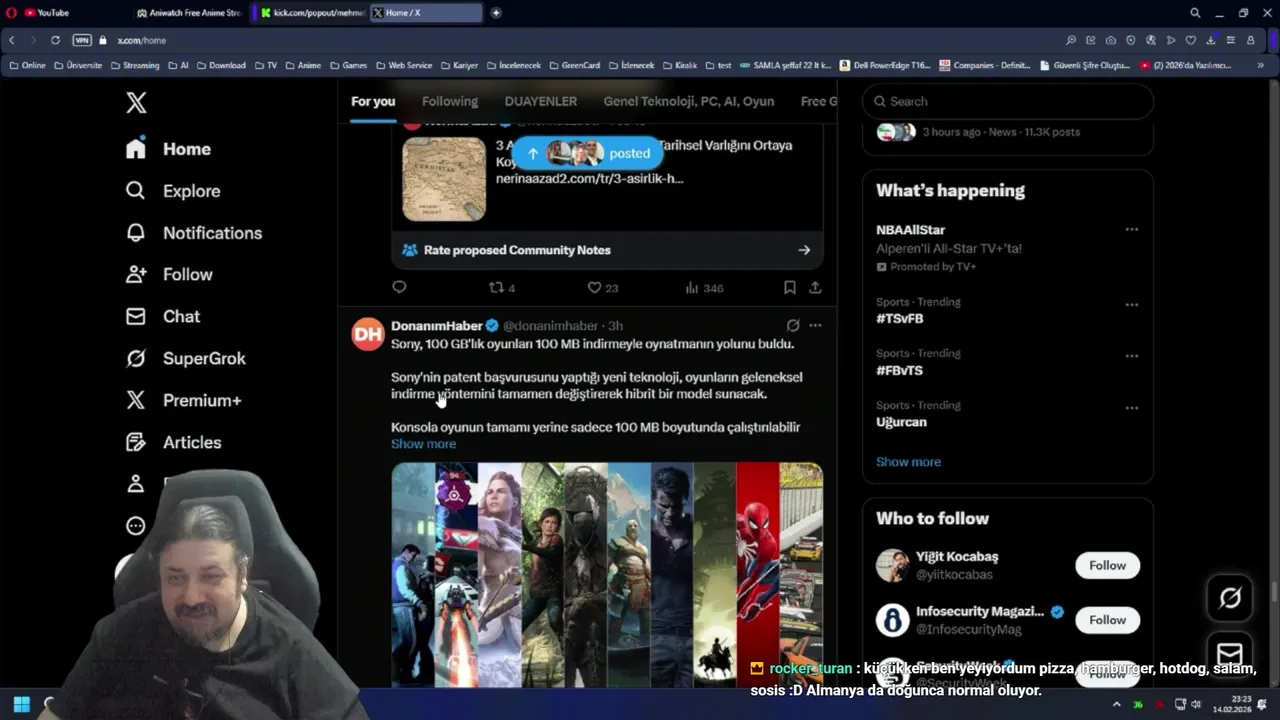Open the floating messages button
The width and height of the screenshot is (1280, 720).
1230,655
